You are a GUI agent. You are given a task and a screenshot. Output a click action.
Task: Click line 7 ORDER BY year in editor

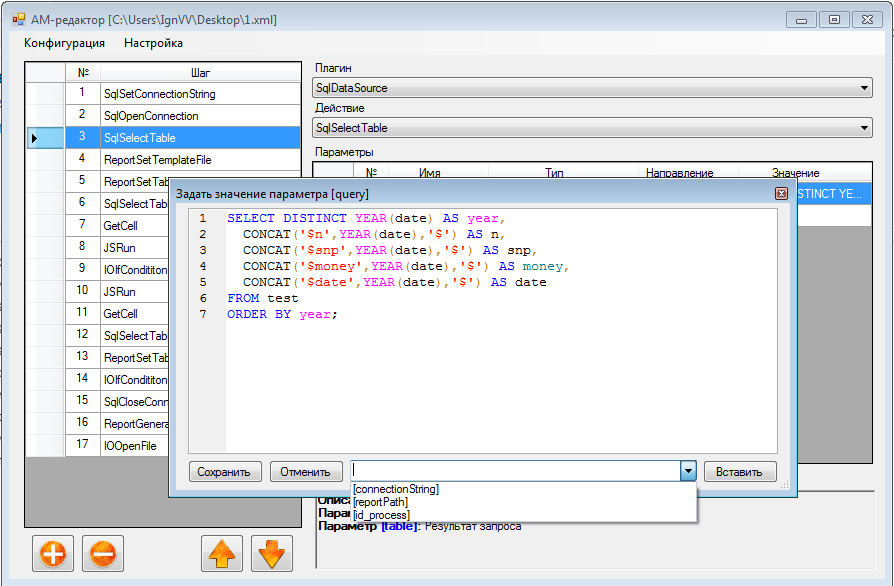coord(282,314)
